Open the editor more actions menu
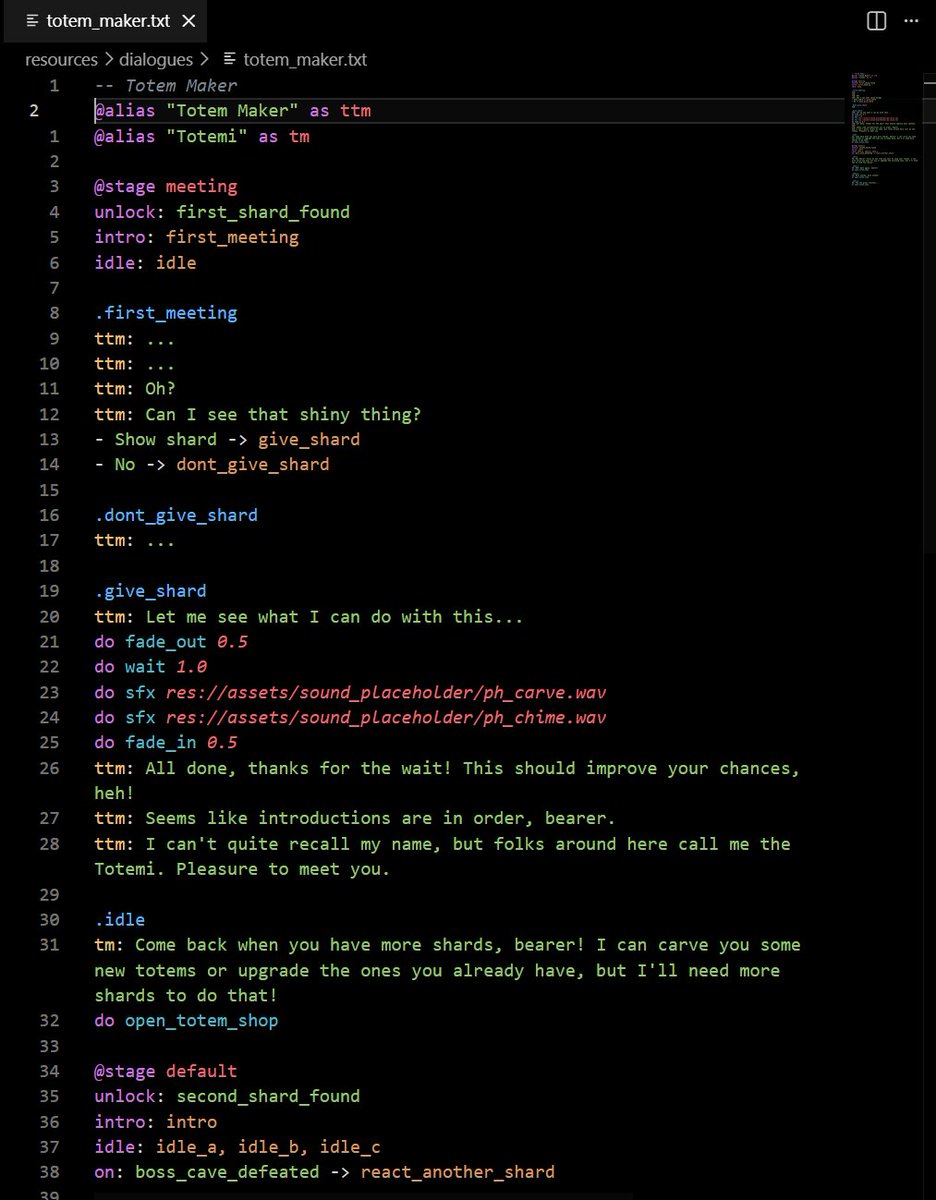This screenshot has width=936, height=1200. [x=911, y=20]
